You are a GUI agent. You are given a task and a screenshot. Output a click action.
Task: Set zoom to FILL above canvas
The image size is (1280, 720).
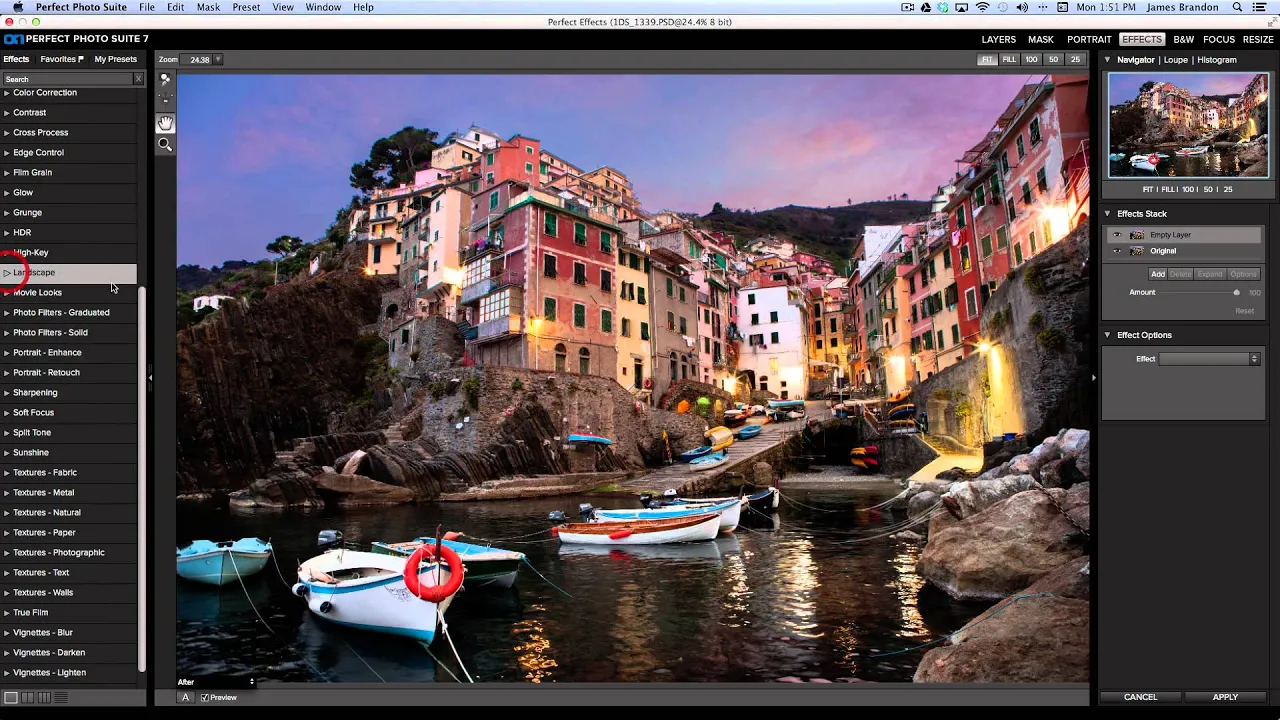1009,60
